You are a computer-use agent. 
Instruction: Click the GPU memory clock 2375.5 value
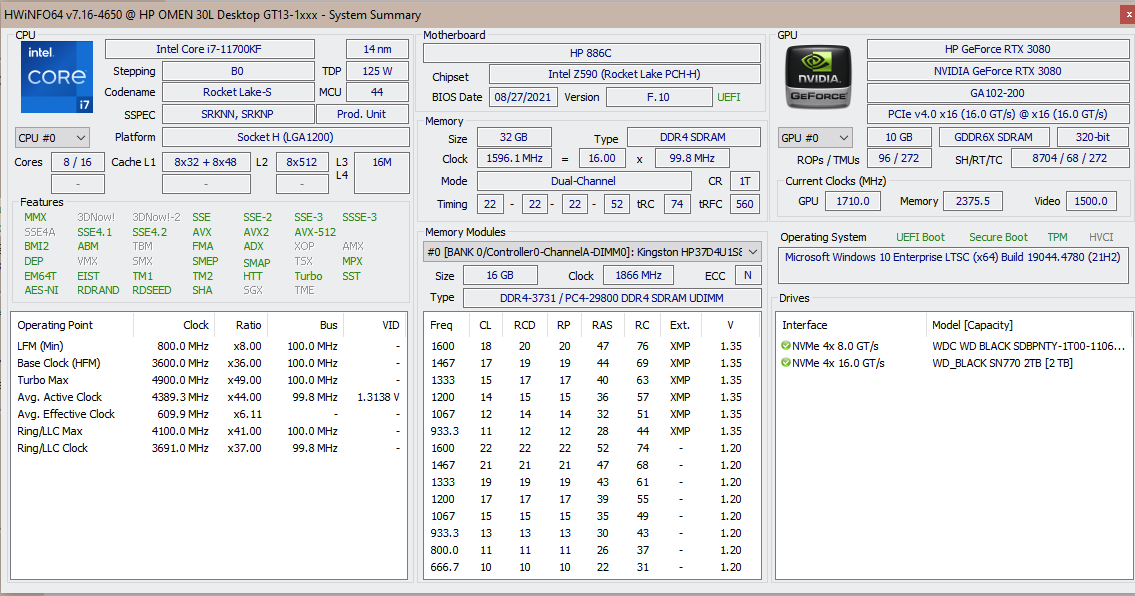972,201
